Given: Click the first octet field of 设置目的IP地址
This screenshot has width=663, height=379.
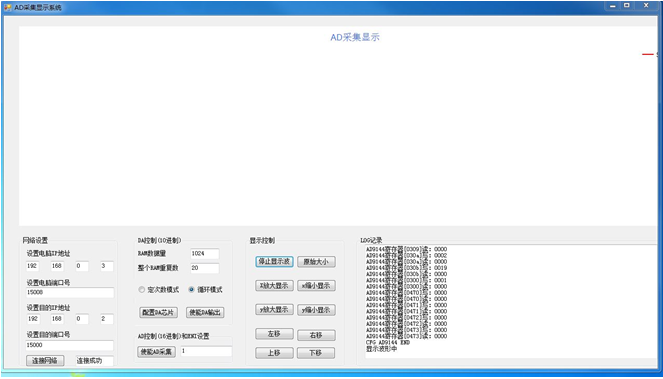Looking at the screenshot, I should click(x=33, y=319).
